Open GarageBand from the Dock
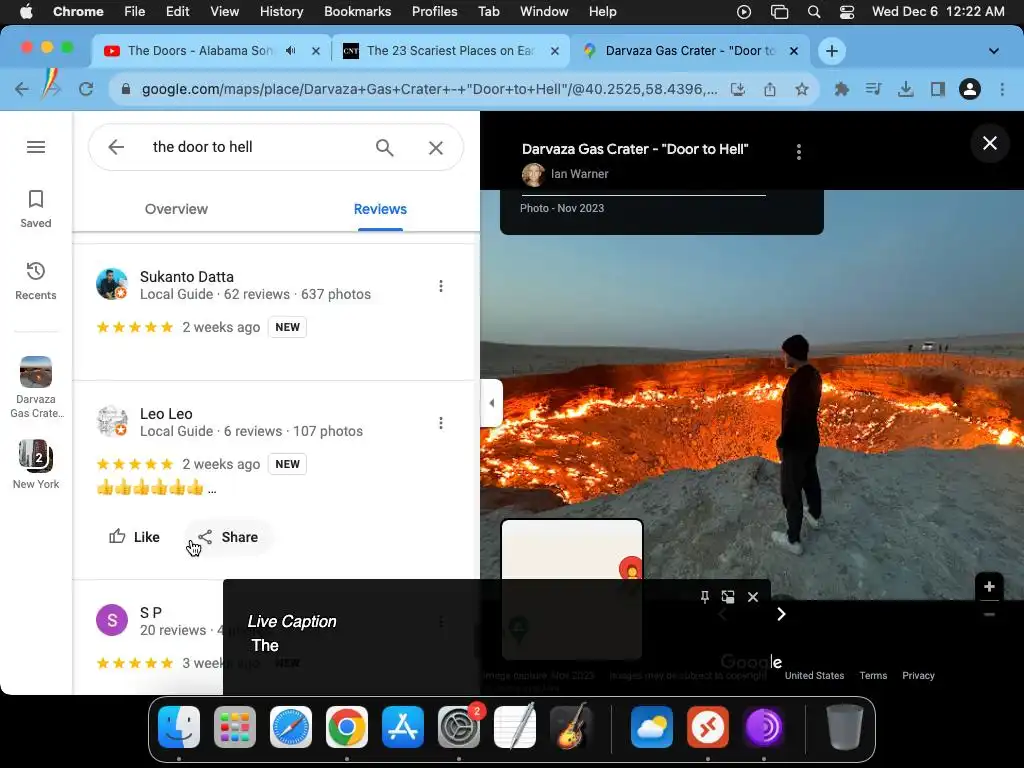Screen dimensions: 1024x768 571,727
